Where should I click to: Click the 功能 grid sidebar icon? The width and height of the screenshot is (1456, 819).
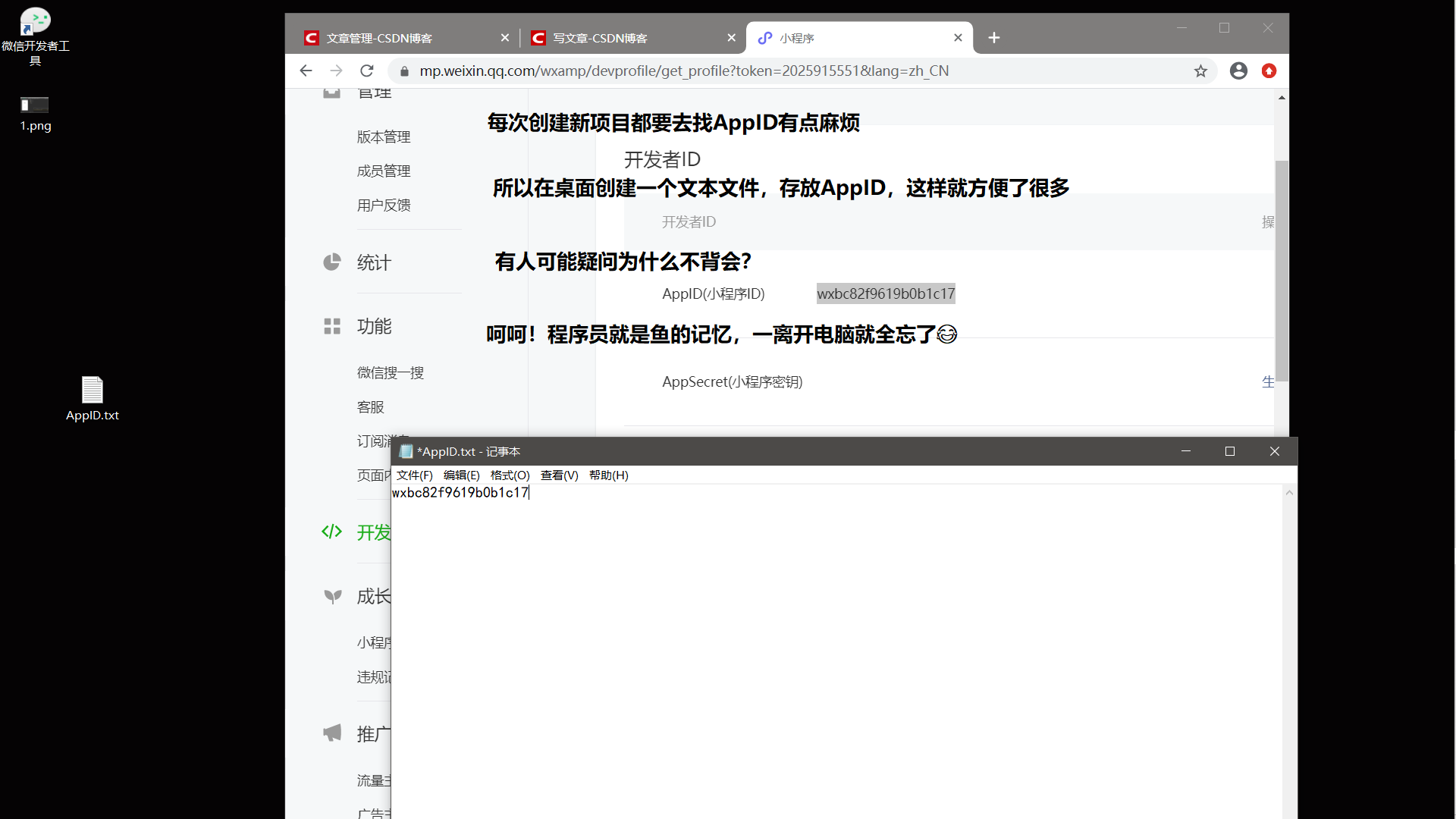(332, 326)
